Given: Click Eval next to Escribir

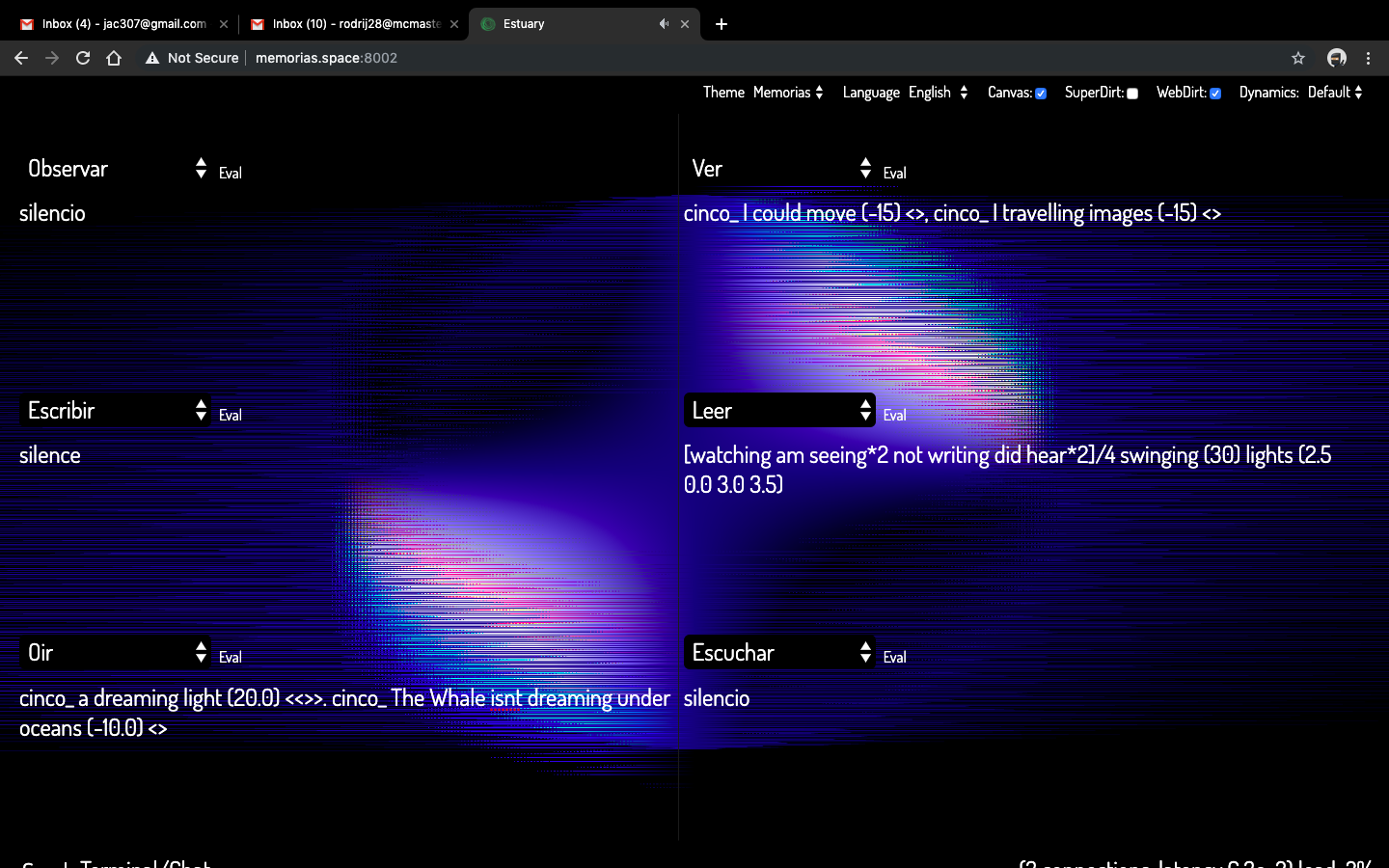Looking at the screenshot, I should 230,416.
